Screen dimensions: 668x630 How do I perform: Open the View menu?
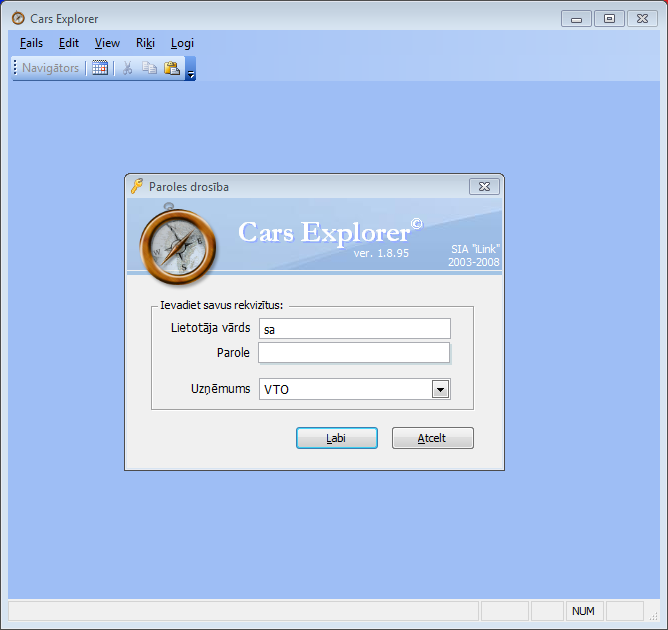tap(107, 43)
